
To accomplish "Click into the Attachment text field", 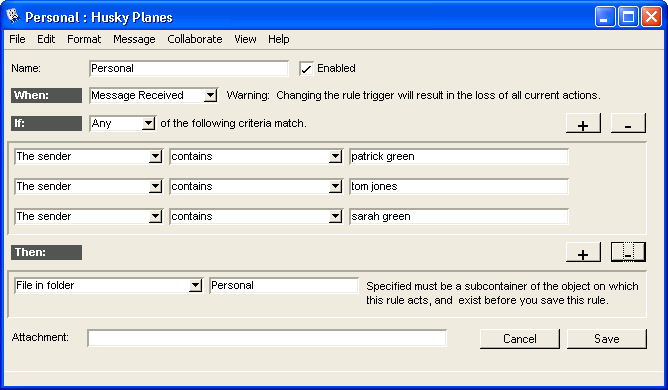I will [267, 338].
